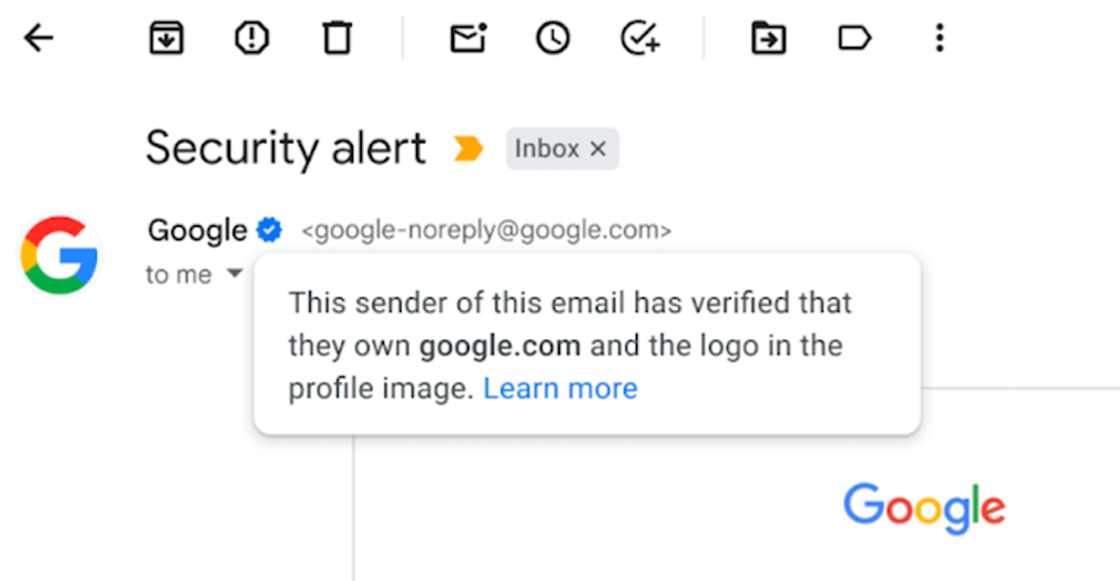The width and height of the screenshot is (1120, 581).
Task: Expand the "to me" recipient details arrow
Action: 234,273
